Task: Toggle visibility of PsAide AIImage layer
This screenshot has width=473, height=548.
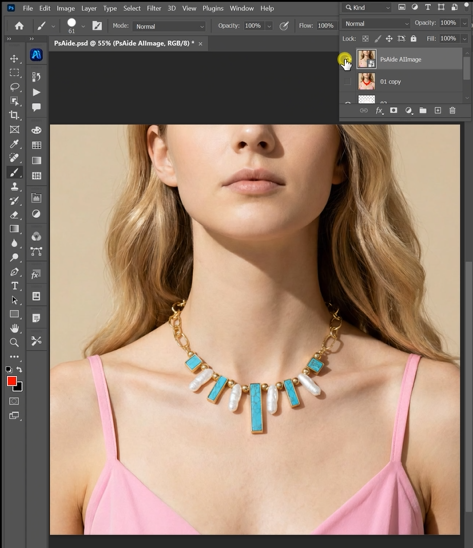Action: pos(346,60)
